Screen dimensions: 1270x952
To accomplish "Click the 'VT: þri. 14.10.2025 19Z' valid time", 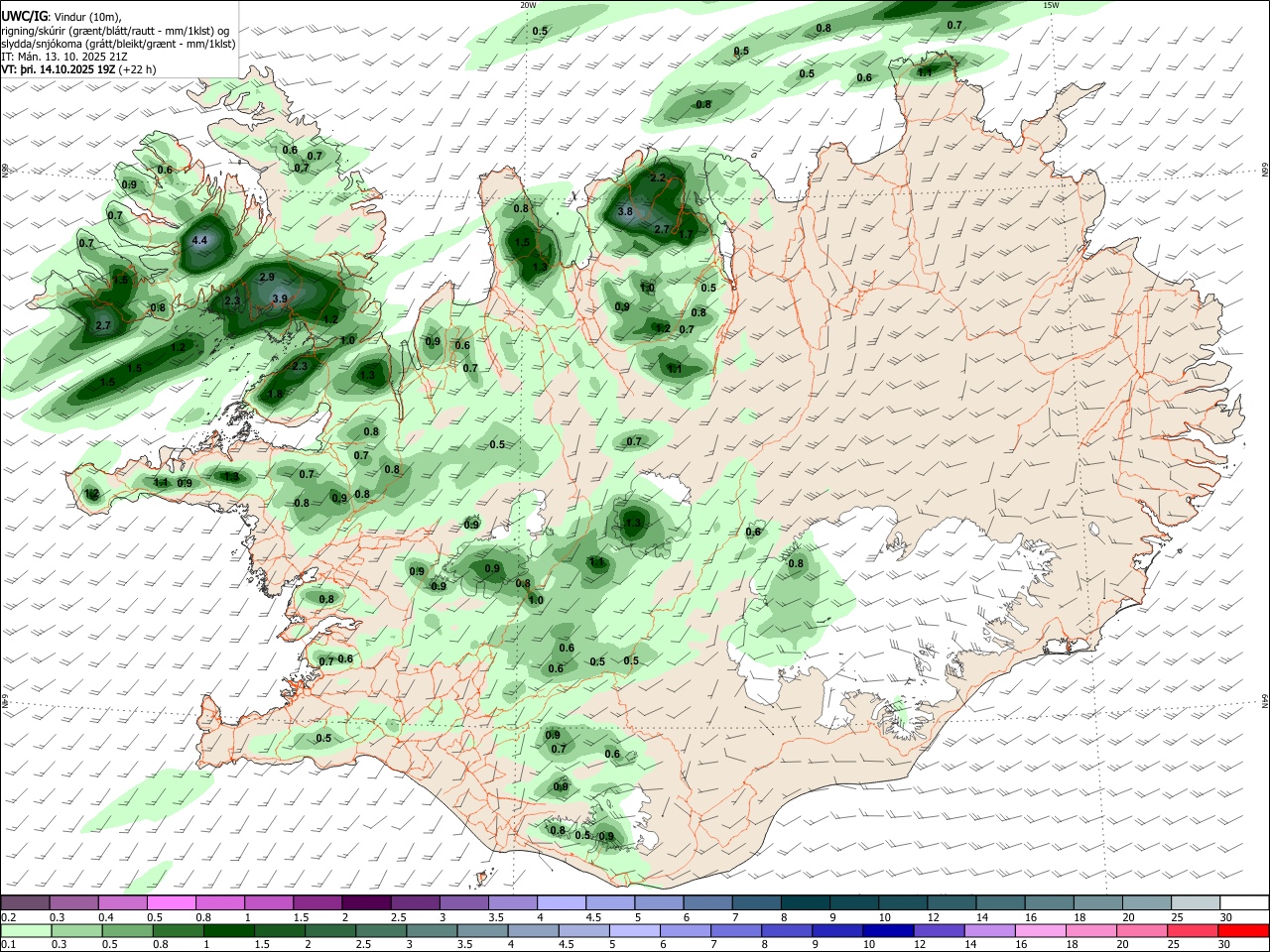I will click(x=59, y=70).
